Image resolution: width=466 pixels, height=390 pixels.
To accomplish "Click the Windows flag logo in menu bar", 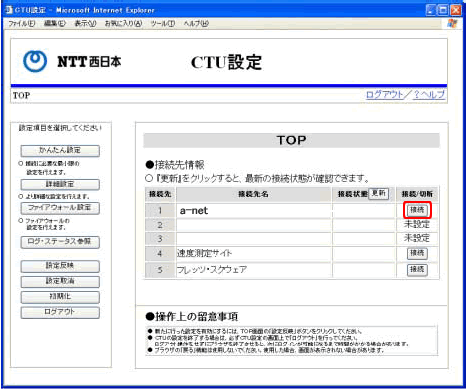I will [x=452, y=23].
